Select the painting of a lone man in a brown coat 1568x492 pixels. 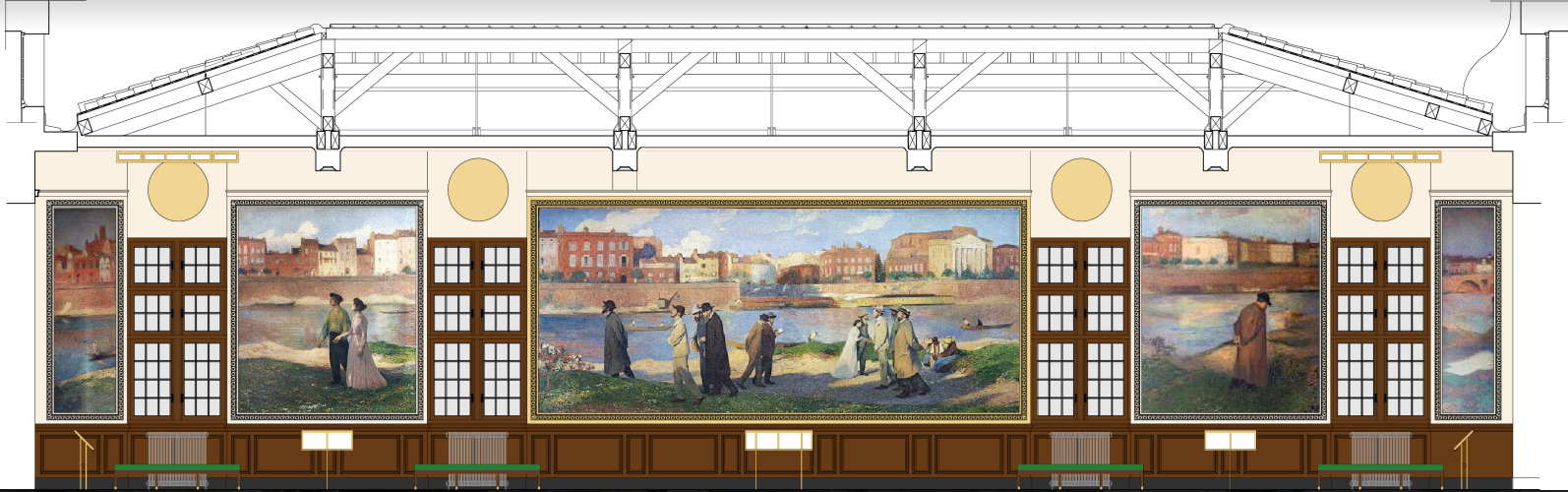tap(1230, 310)
